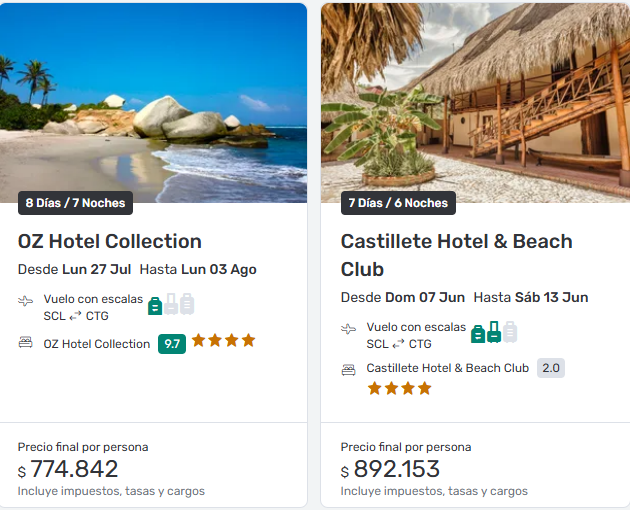Select the $774.842 price
Viewport: 630px width, 510px height.
click(x=68, y=469)
